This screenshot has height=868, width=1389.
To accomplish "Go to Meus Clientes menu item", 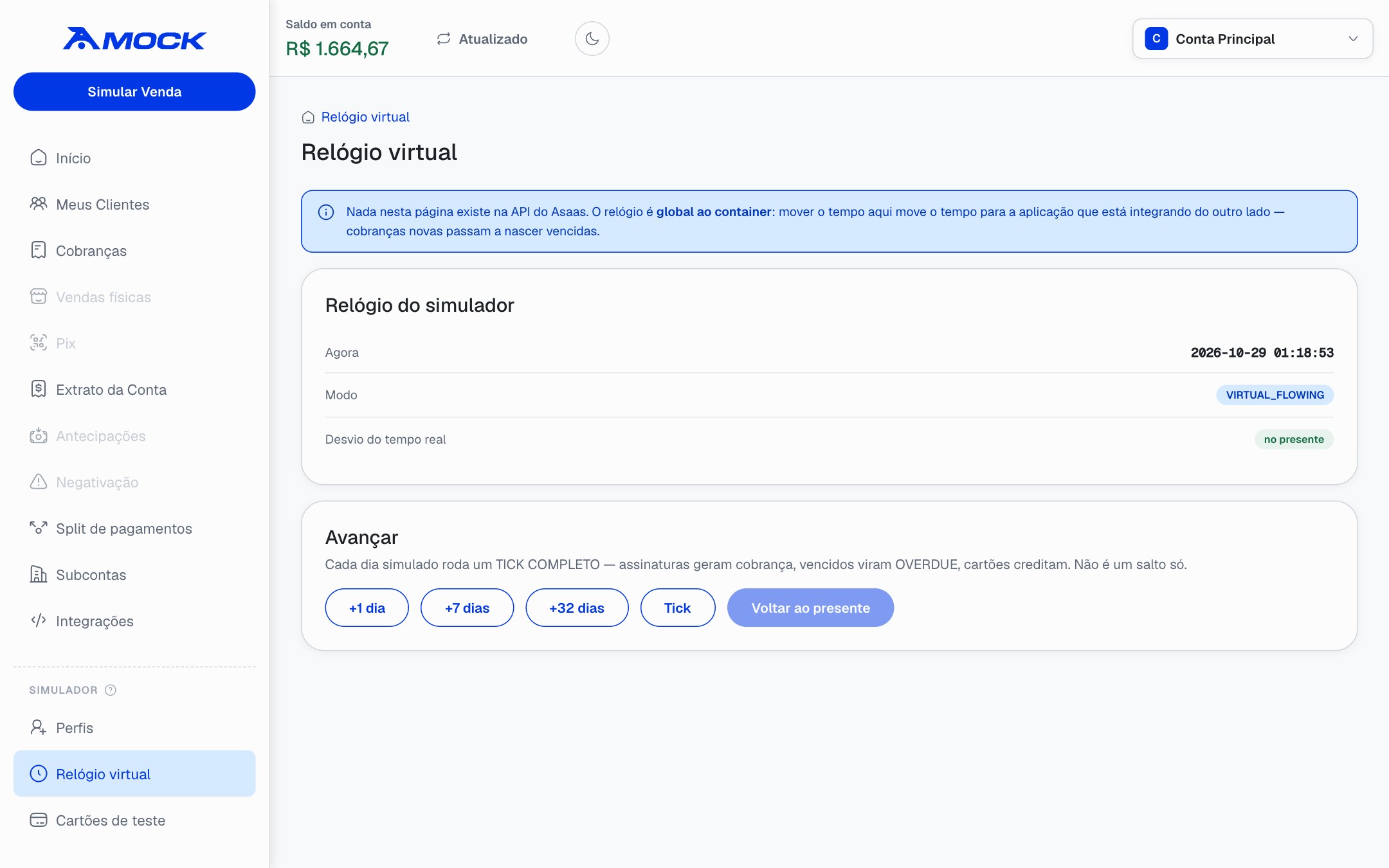I will pyautogui.click(x=134, y=204).
